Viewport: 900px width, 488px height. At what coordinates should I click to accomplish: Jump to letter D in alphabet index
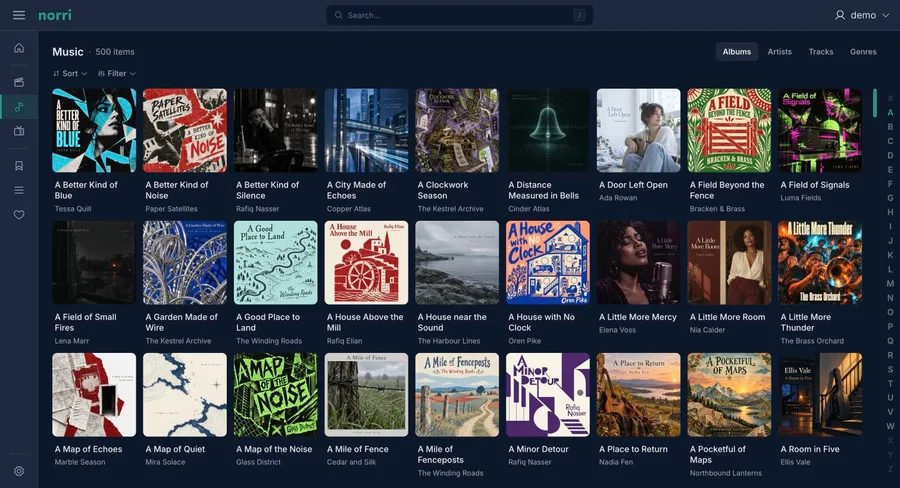[x=890, y=155]
